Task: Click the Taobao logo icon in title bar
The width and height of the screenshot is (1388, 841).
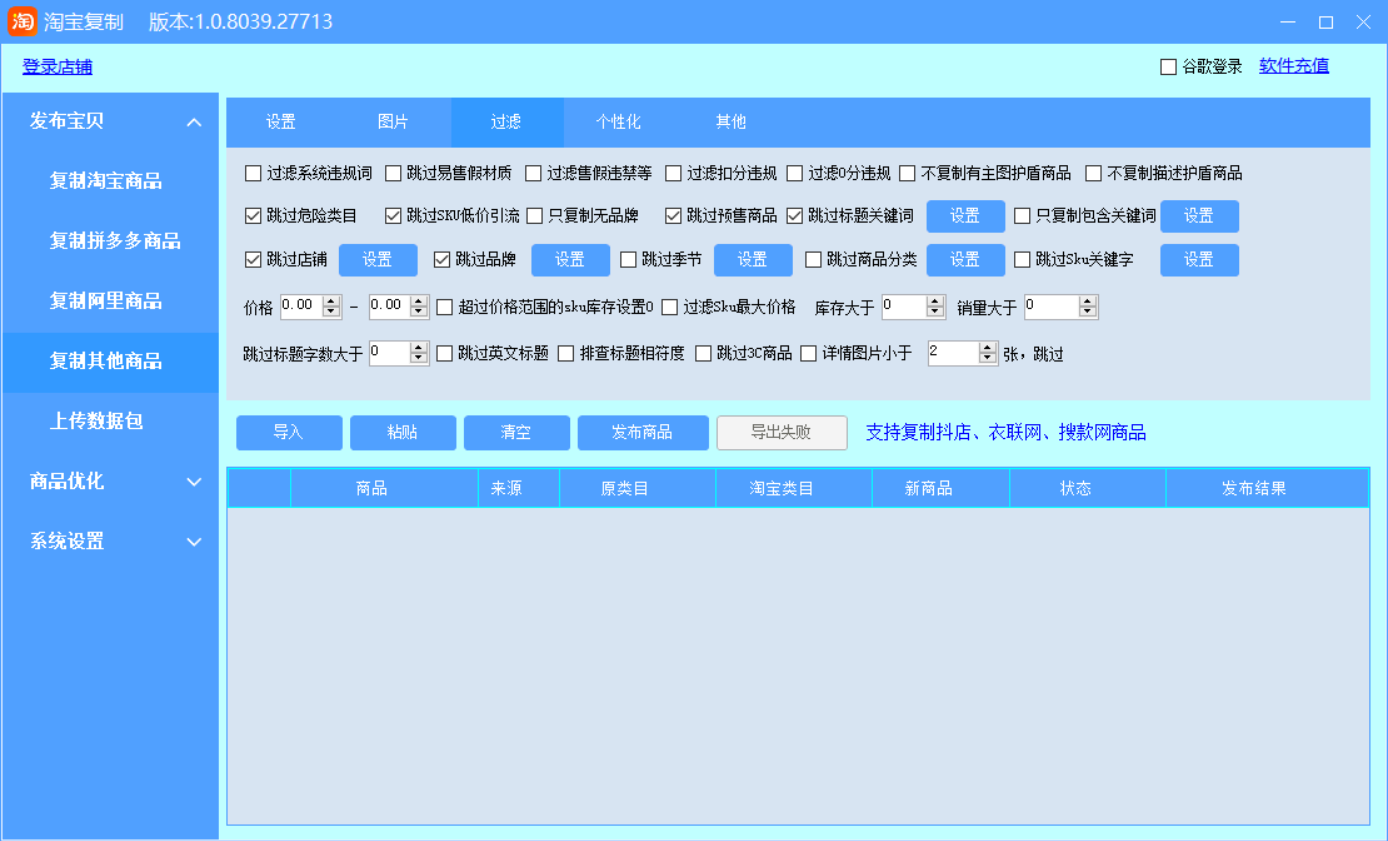Action: point(22,21)
